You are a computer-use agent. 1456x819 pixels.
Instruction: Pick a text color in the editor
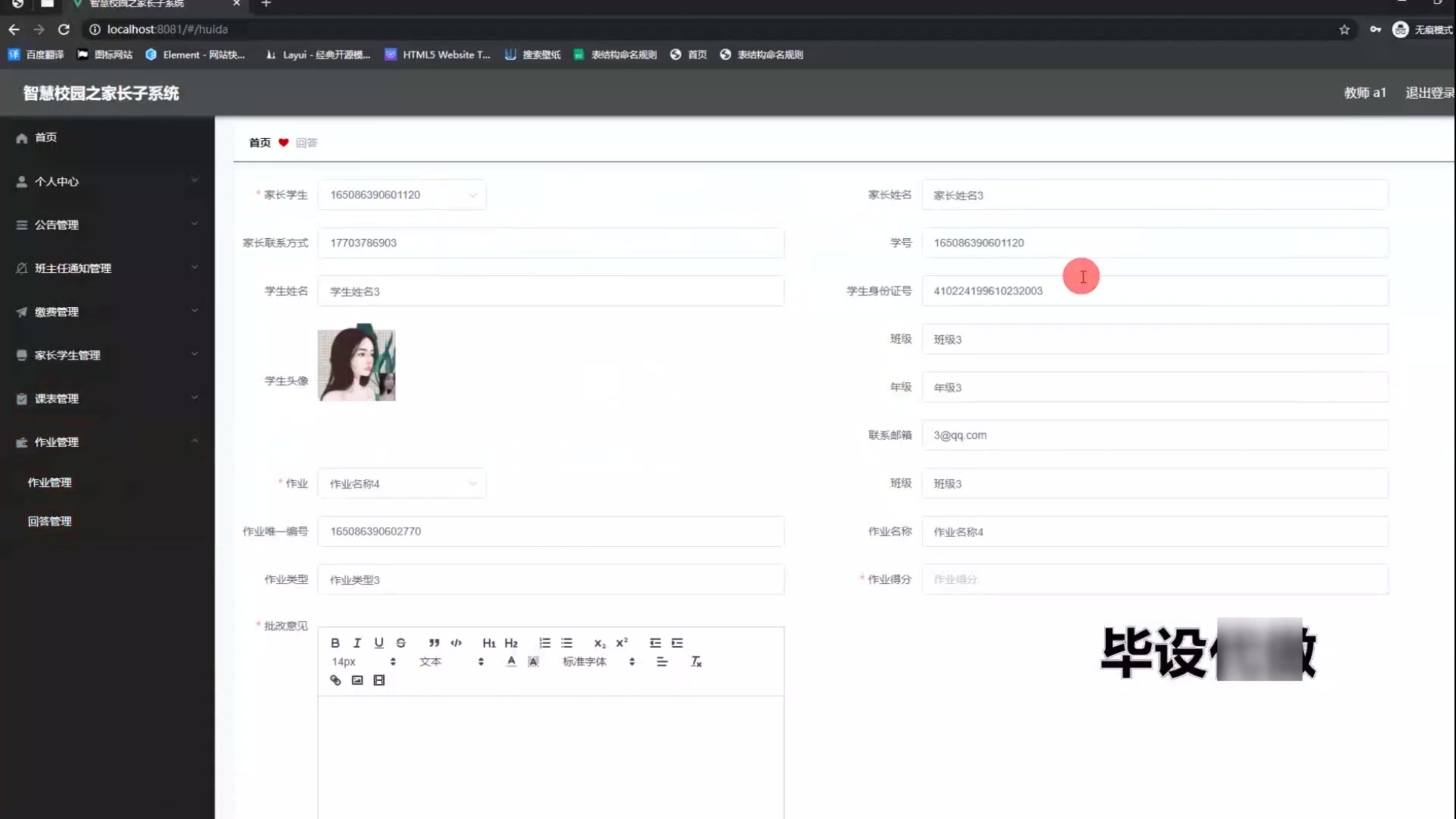pos(511,662)
